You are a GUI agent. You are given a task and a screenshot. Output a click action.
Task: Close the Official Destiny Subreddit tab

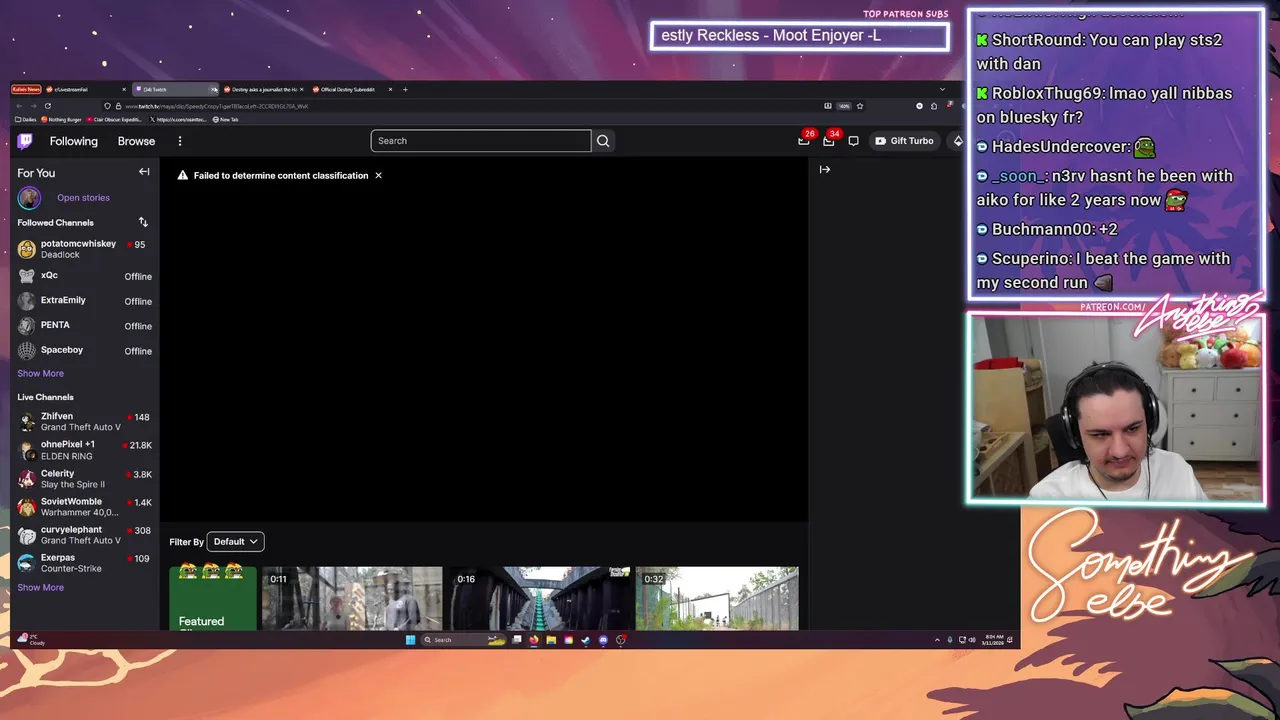pyautogui.click(x=390, y=89)
